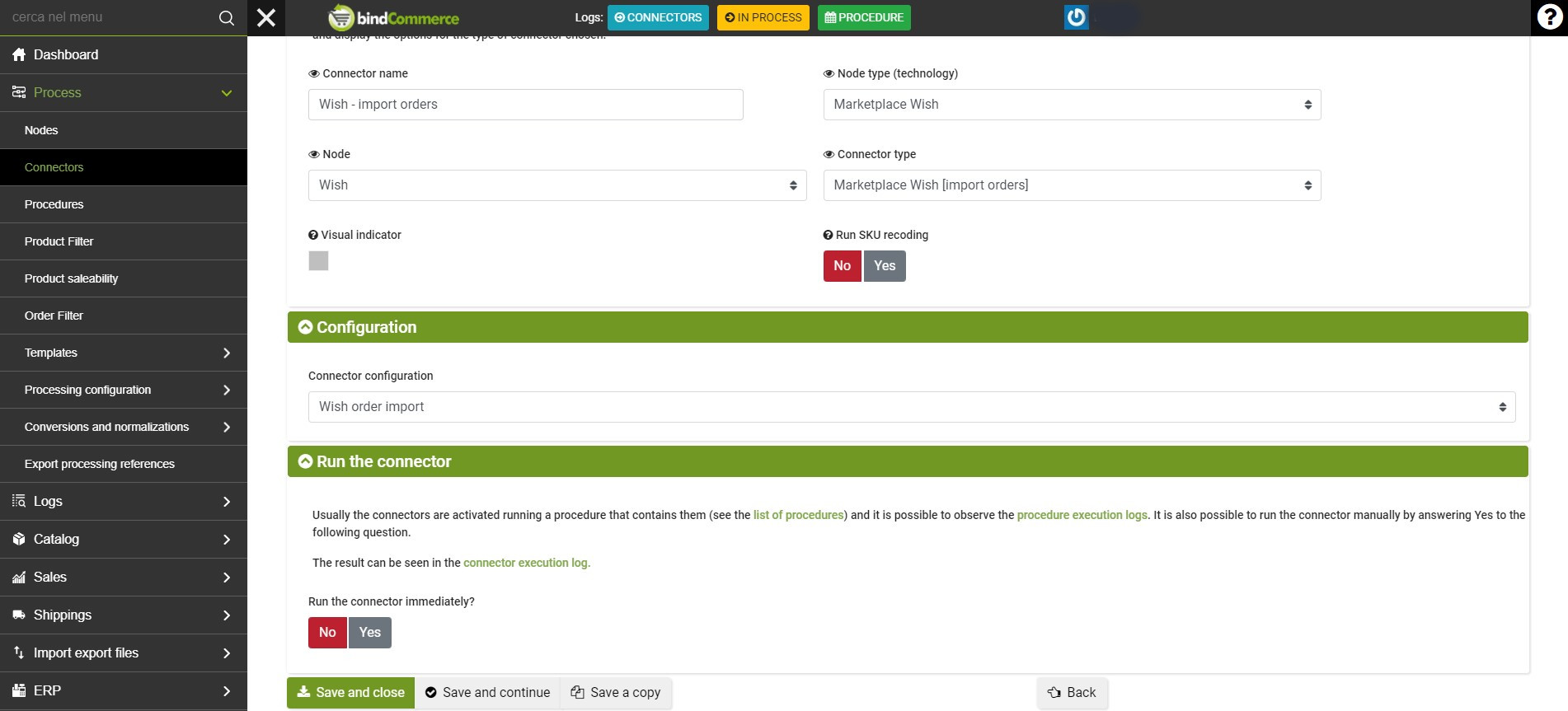Image resolution: width=1568 pixels, height=711 pixels.
Task: Click the 'cerca nel menu' search field
Action: (107, 17)
